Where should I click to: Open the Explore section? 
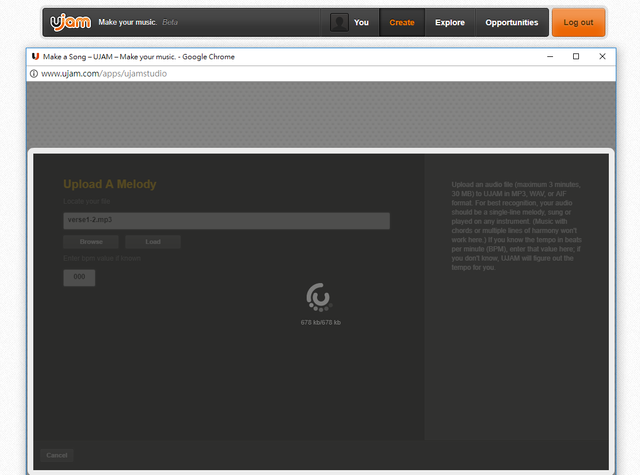pyautogui.click(x=450, y=22)
